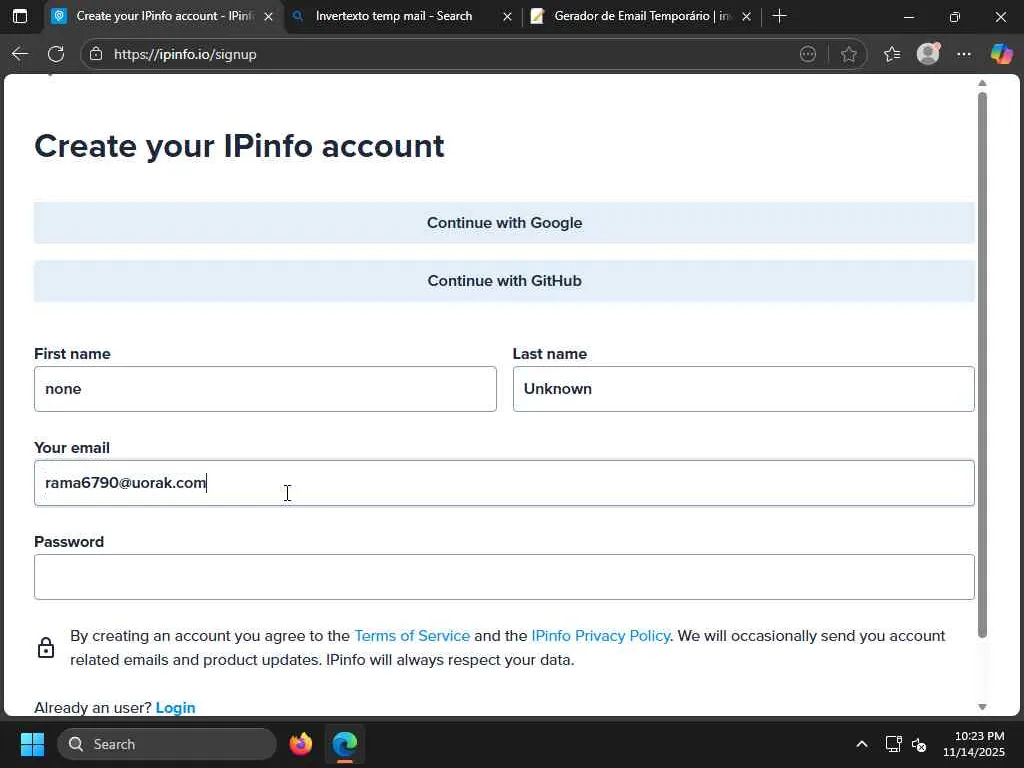Viewport: 1024px width, 768px height.
Task: Focus the First name field
Action: pos(265,389)
